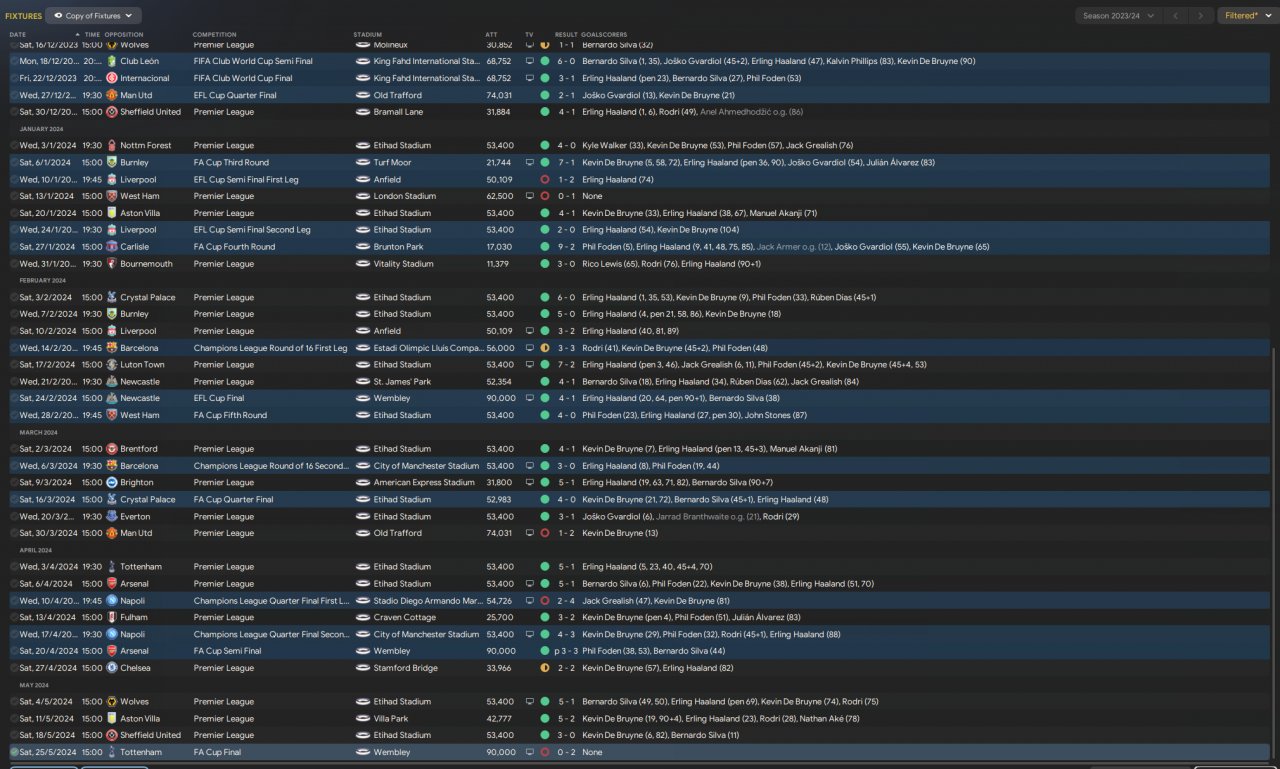Click the Bournemouth club badge
1280x769 pixels.
tap(111, 264)
